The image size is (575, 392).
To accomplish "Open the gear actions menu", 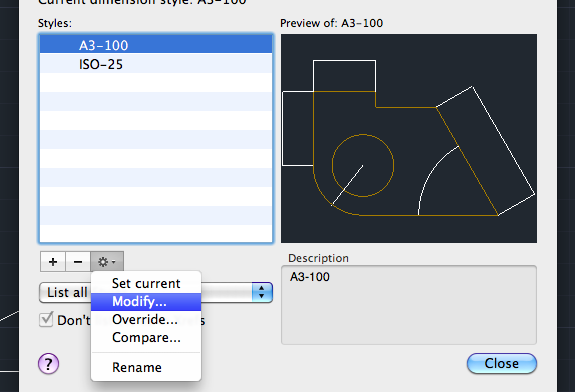I will click(x=107, y=262).
